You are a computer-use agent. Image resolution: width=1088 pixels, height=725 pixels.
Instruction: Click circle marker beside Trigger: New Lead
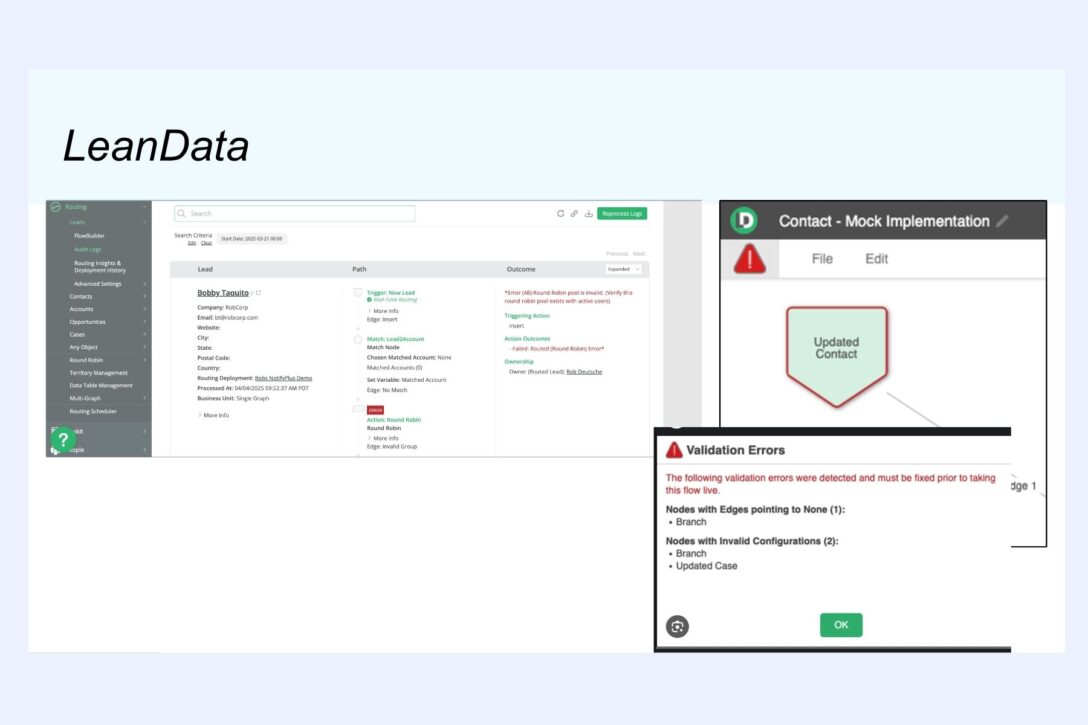pyautogui.click(x=358, y=293)
